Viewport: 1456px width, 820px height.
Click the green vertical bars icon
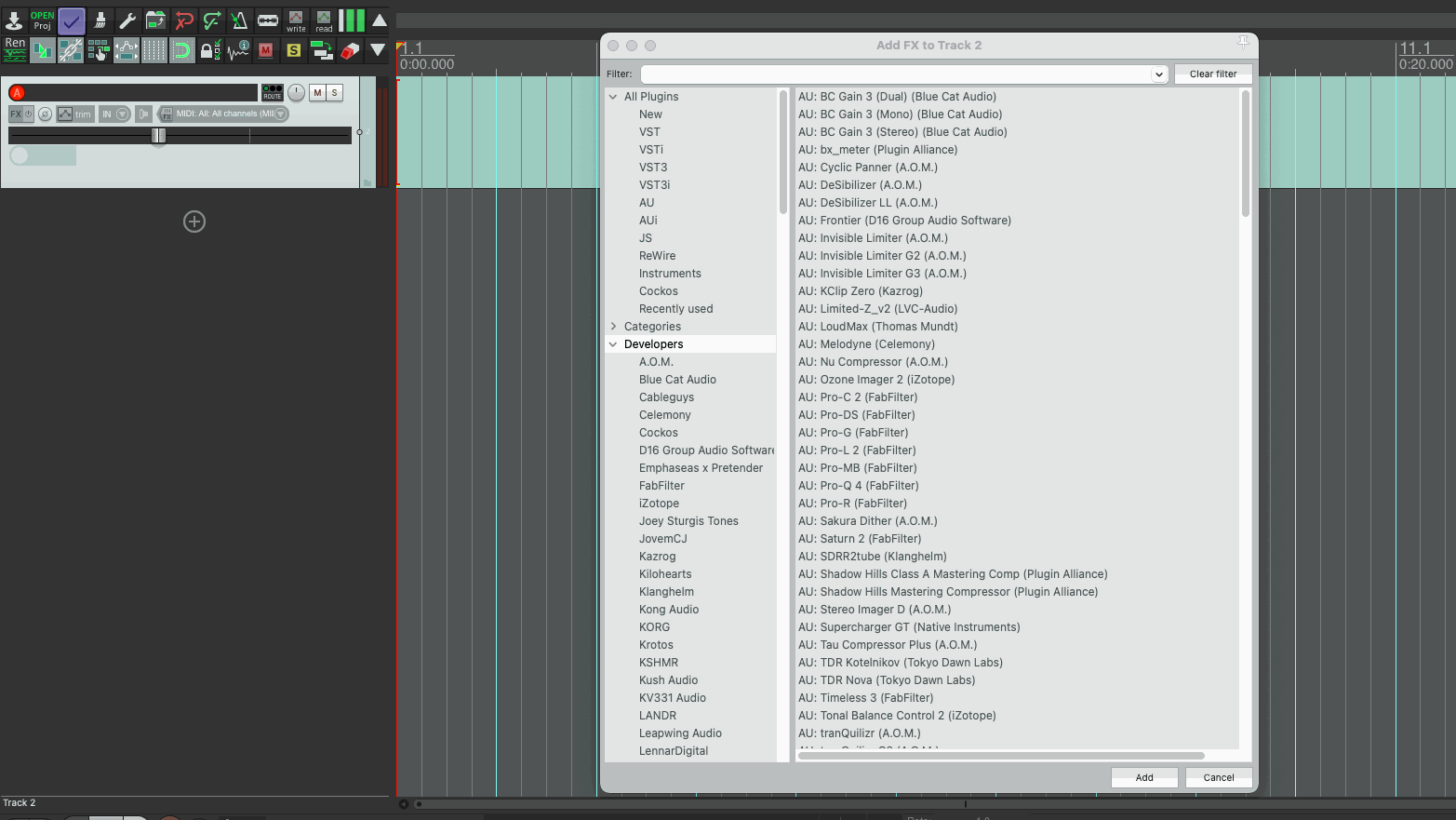coord(352,20)
